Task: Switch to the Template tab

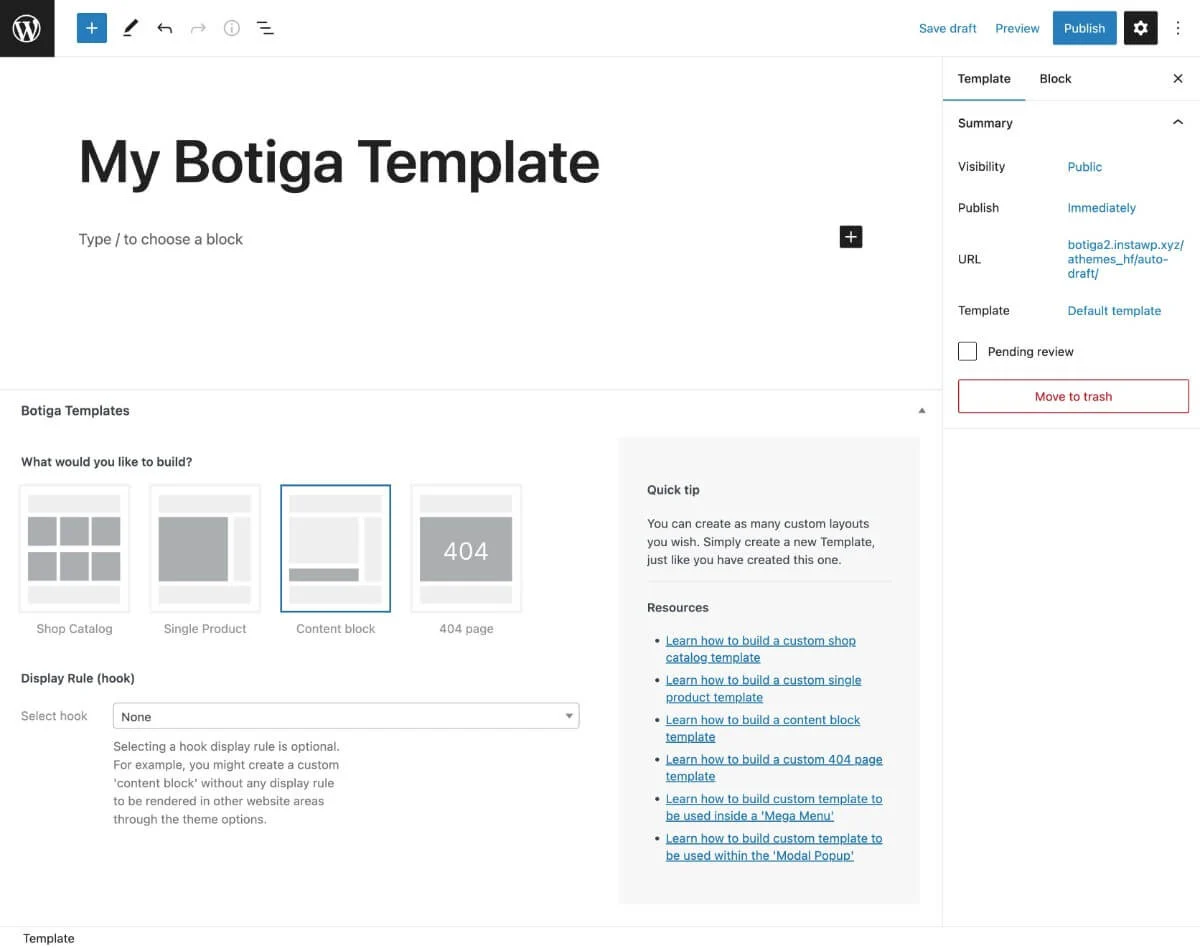Action: tap(984, 78)
